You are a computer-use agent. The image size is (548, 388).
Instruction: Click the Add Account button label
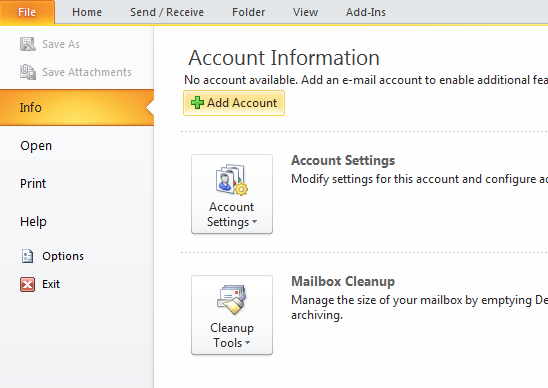(x=242, y=103)
